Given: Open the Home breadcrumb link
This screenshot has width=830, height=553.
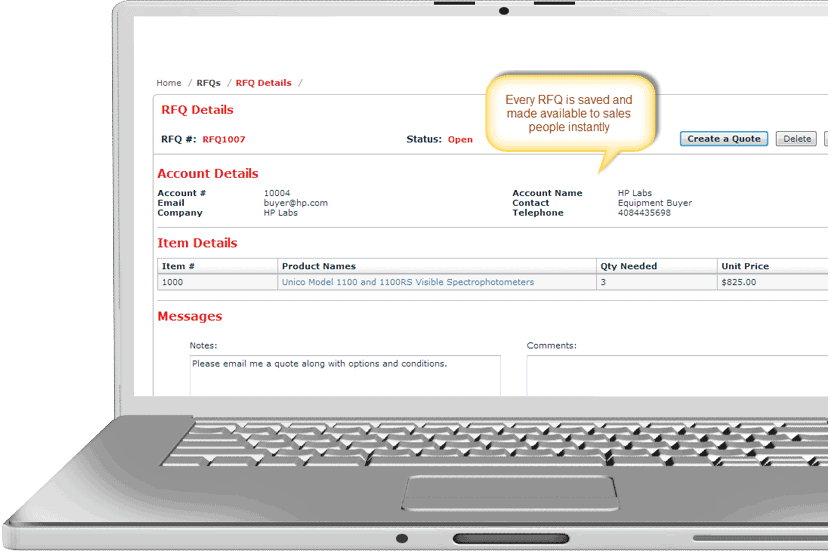Looking at the screenshot, I should pos(168,83).
